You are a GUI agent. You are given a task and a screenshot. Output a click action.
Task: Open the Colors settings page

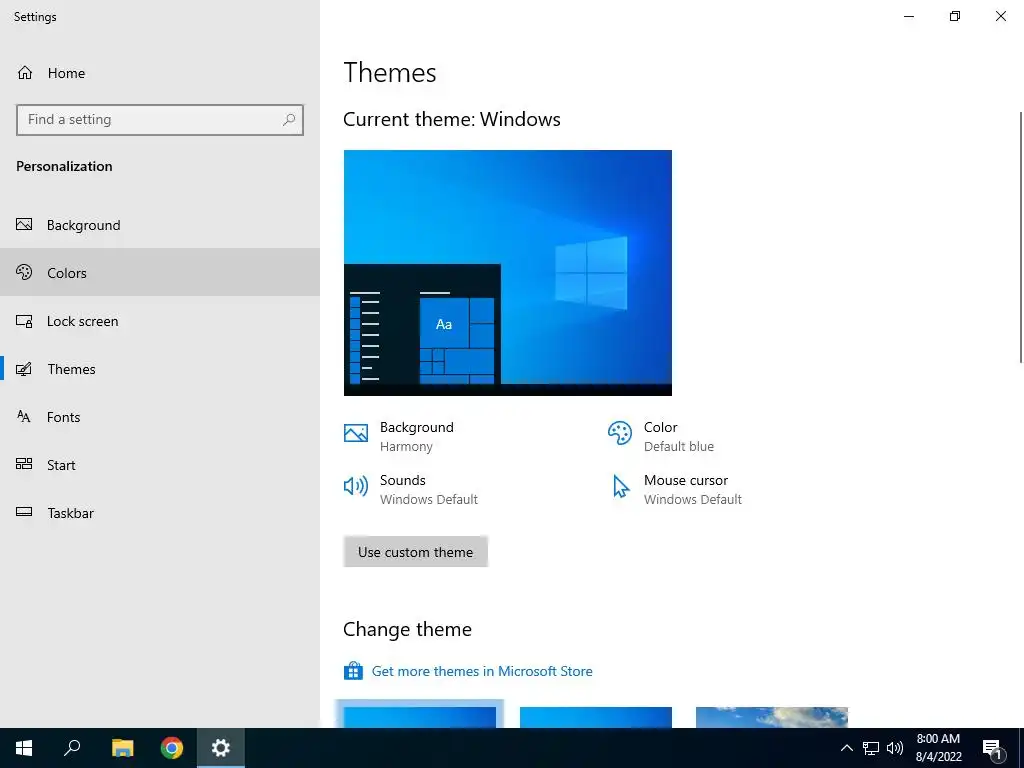(160, 272)
